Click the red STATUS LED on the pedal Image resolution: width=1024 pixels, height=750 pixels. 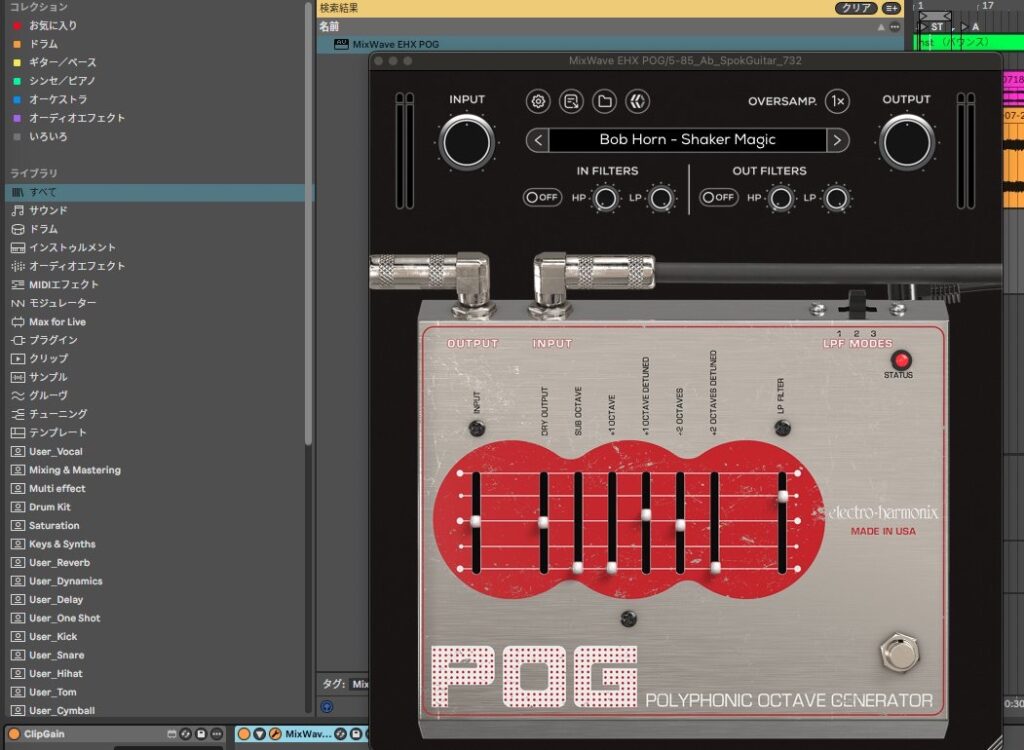(901, 360)
